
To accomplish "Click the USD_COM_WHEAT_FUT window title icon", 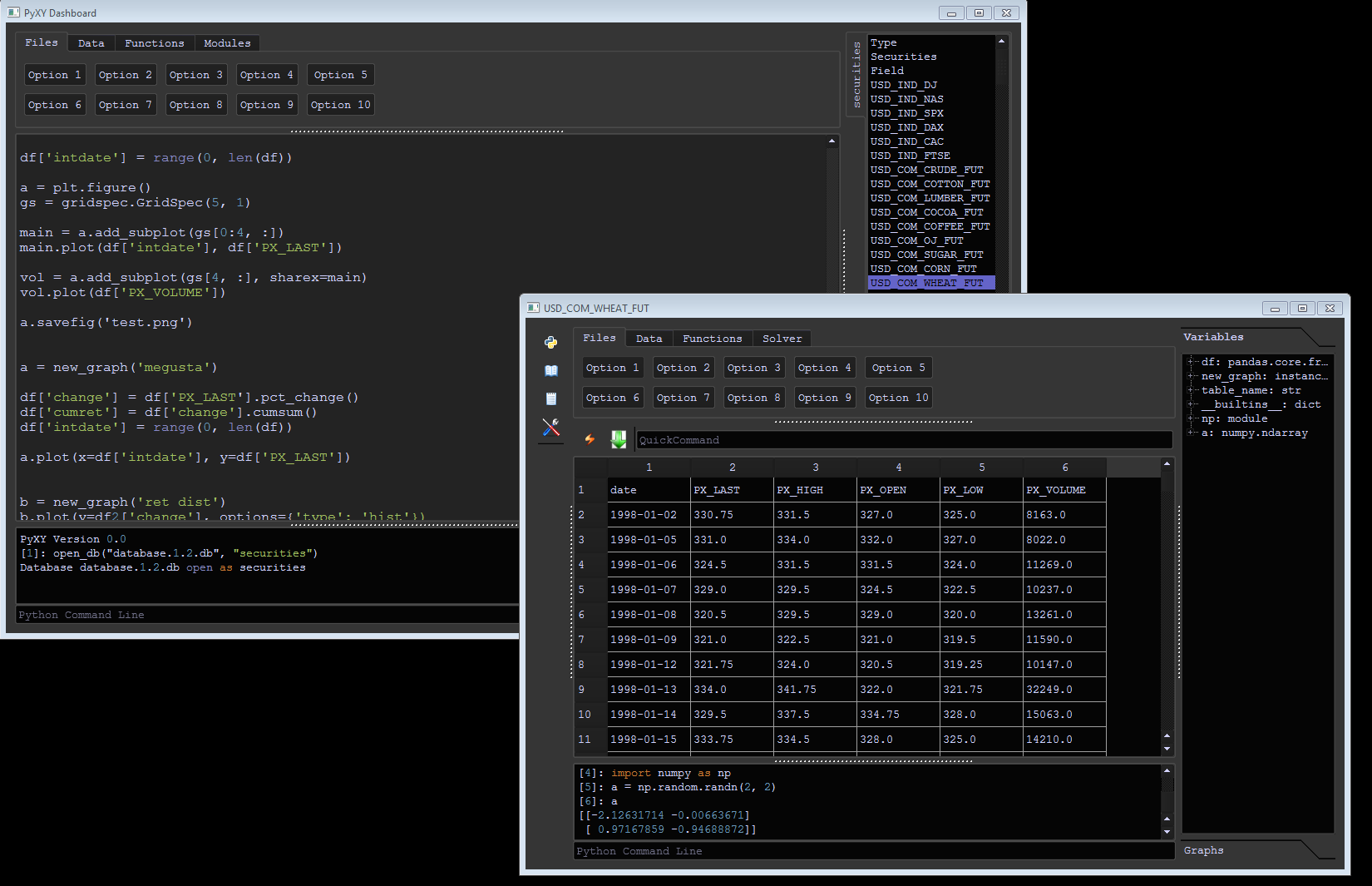I will tap(533, 308).
